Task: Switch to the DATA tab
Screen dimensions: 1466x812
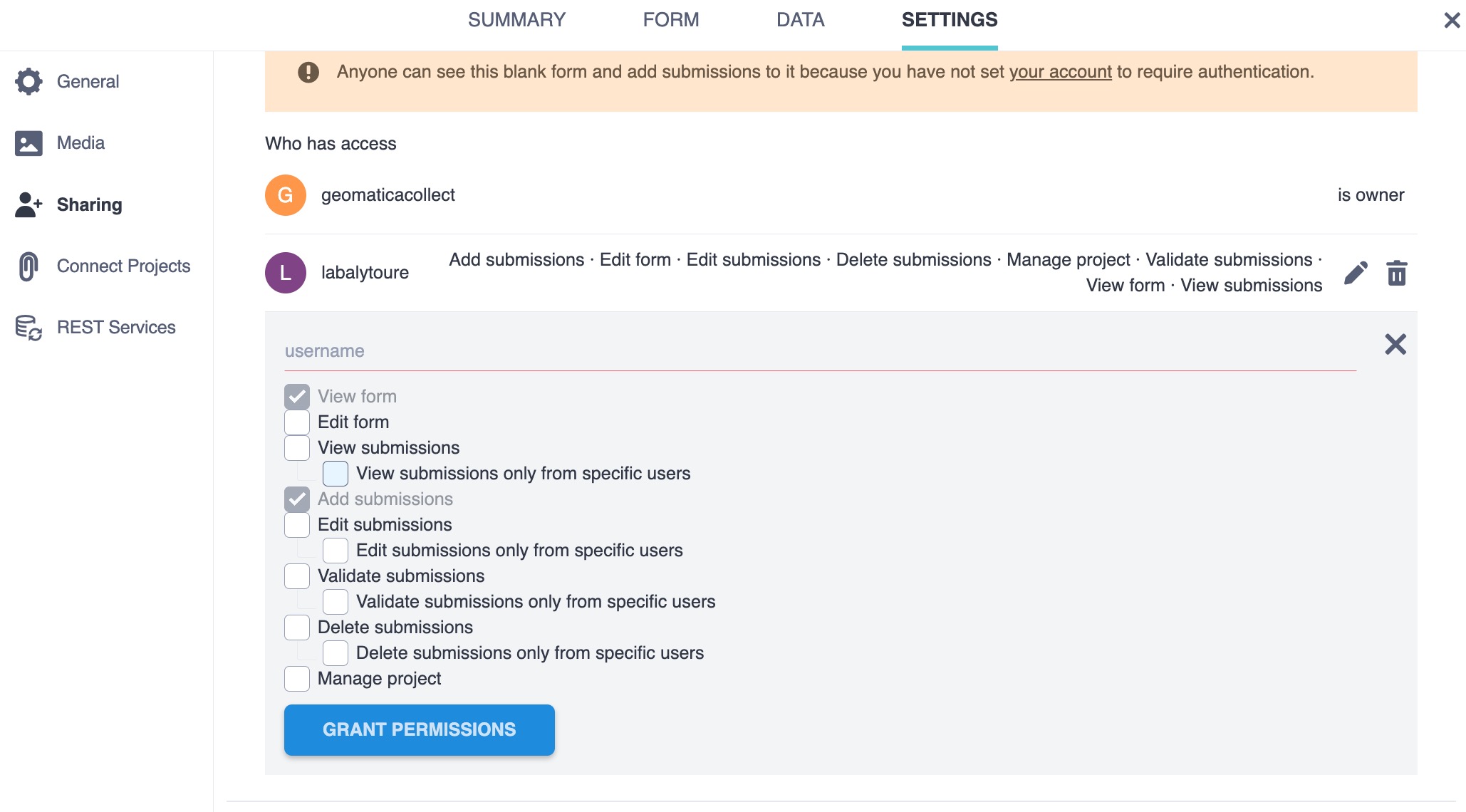Action: (x=800, y=20)
